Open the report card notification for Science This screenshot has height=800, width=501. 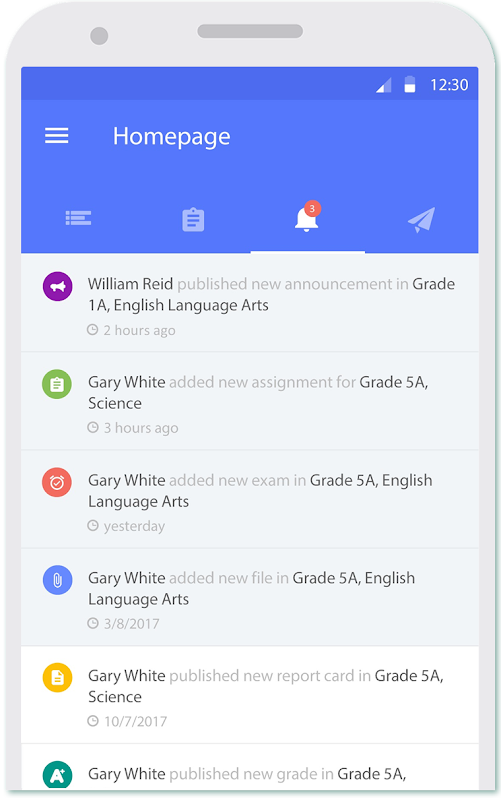click(x=249, y=695)
